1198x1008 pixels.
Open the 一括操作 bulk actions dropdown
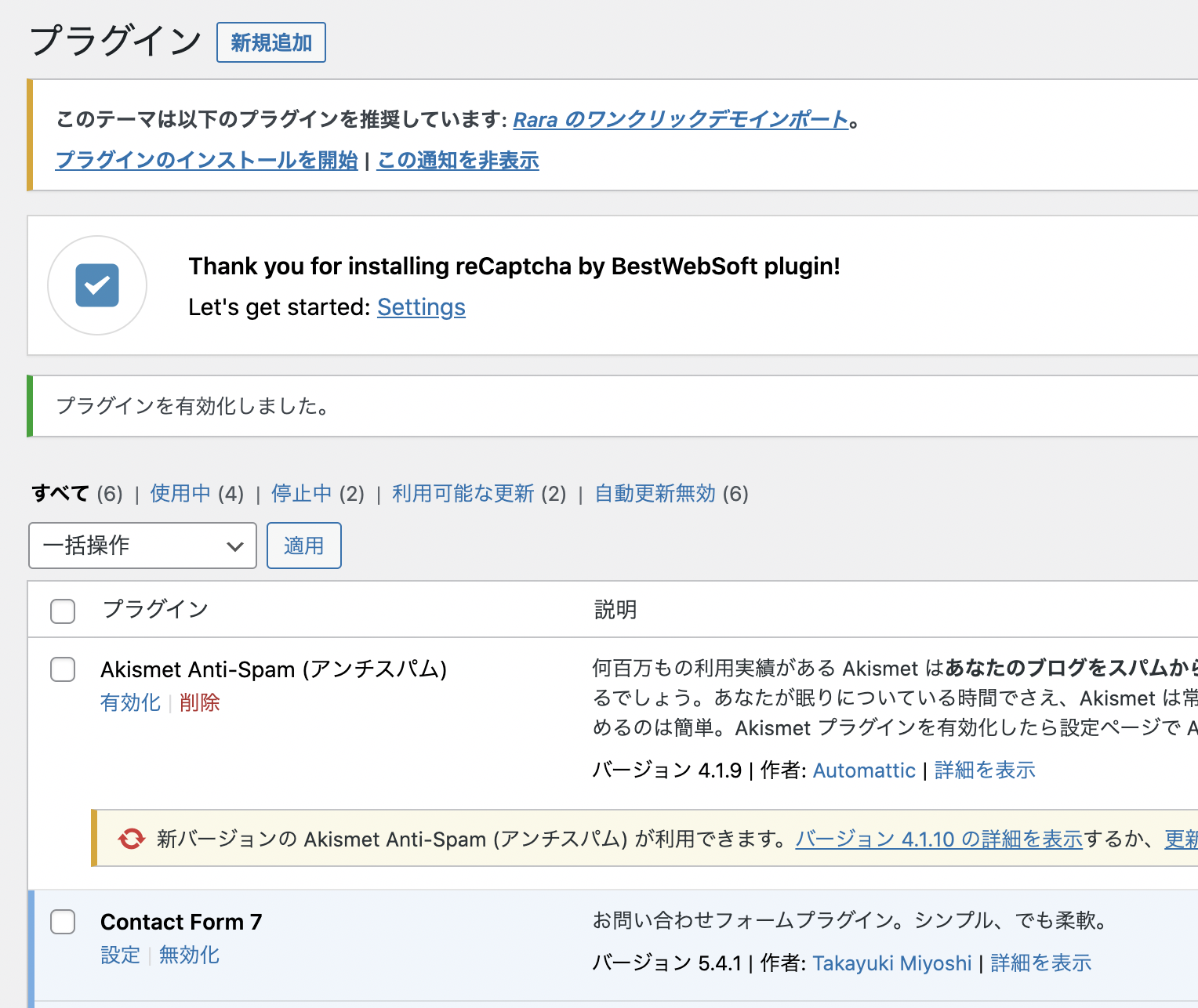click(143, 546)
